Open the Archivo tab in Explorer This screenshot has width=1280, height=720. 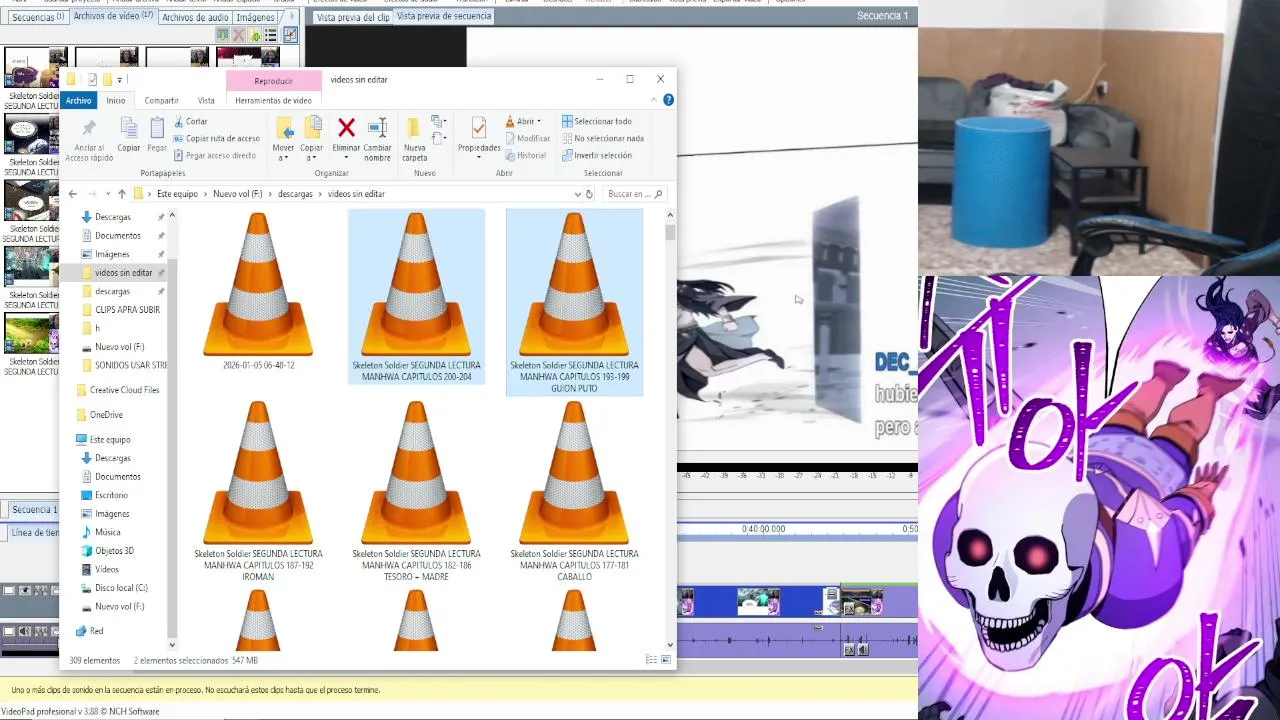click(78, 100)
